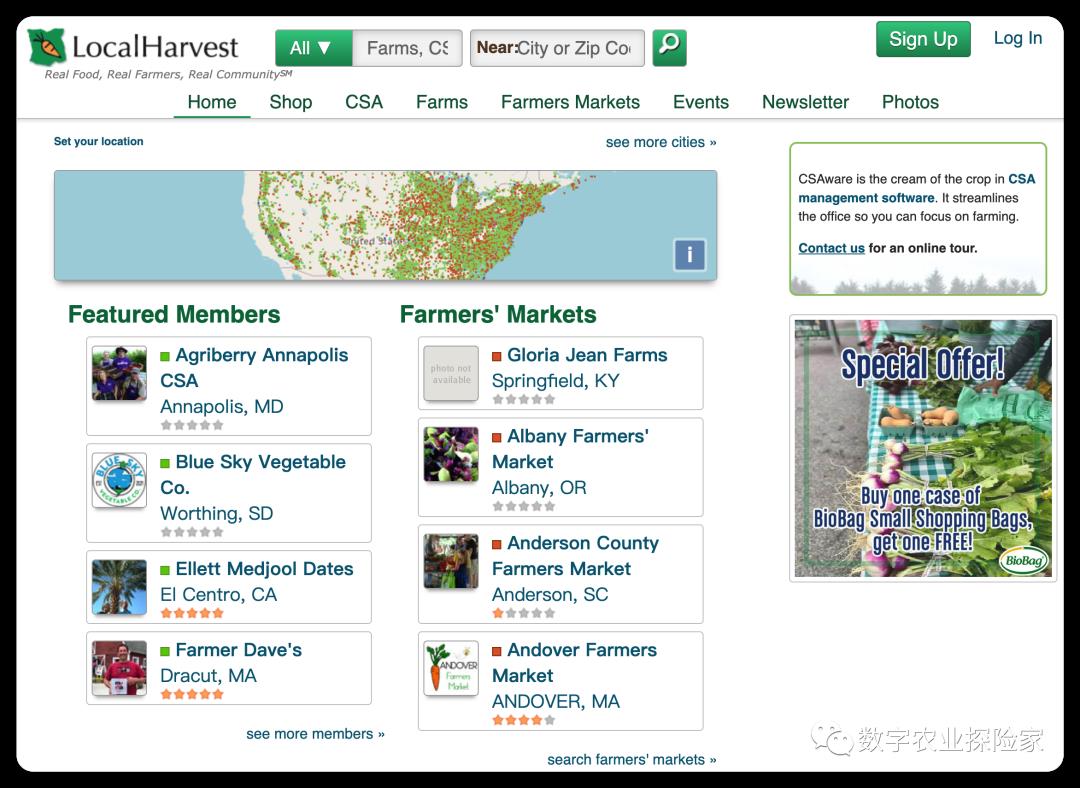The image size is (1080, 788).
Task: Open the Events menu item
Action: pos(700,102)
